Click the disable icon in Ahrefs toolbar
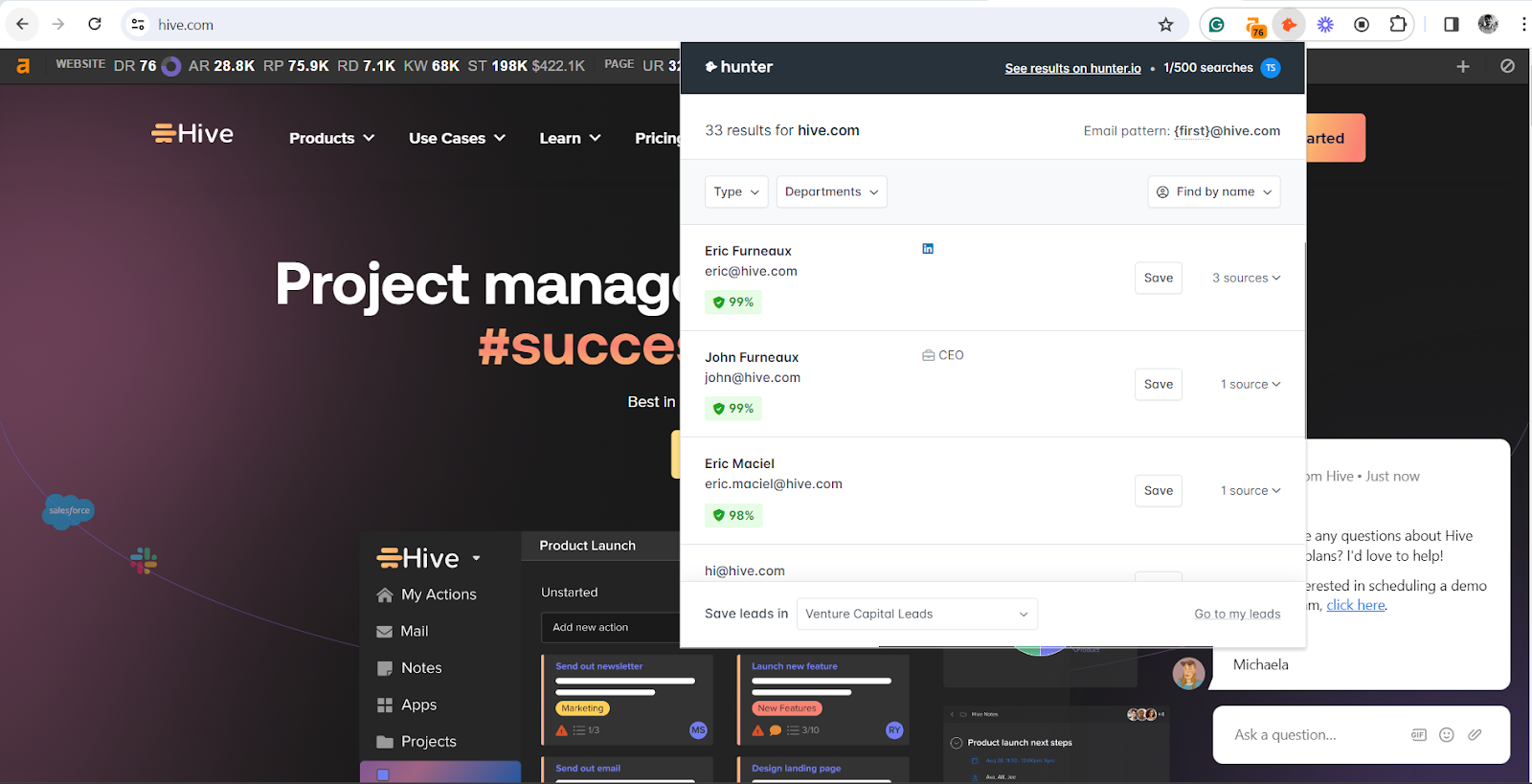 coord(1508,66)
